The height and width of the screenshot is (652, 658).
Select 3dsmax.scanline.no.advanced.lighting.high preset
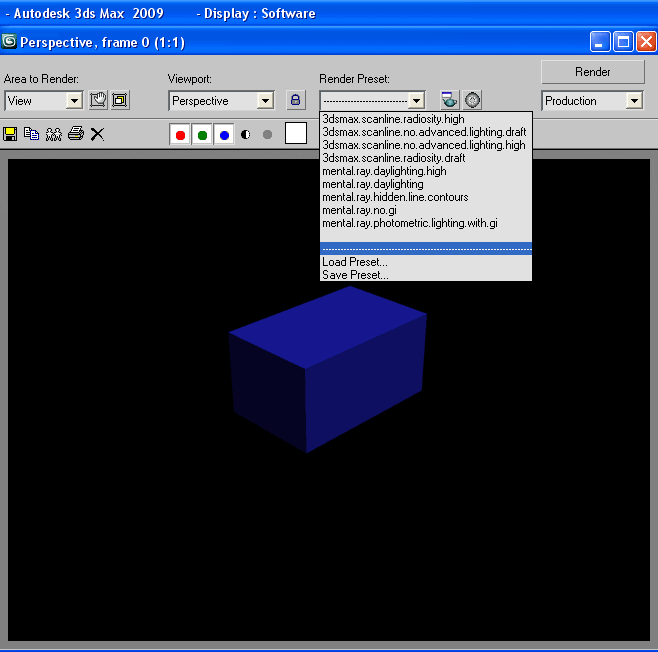tap(426, 145)
